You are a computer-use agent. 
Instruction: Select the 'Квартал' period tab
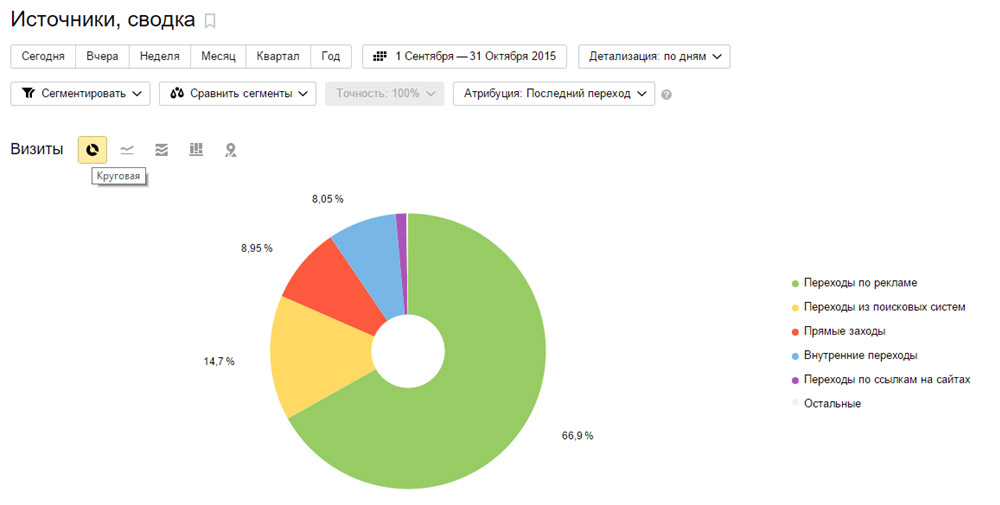[277, 57]
